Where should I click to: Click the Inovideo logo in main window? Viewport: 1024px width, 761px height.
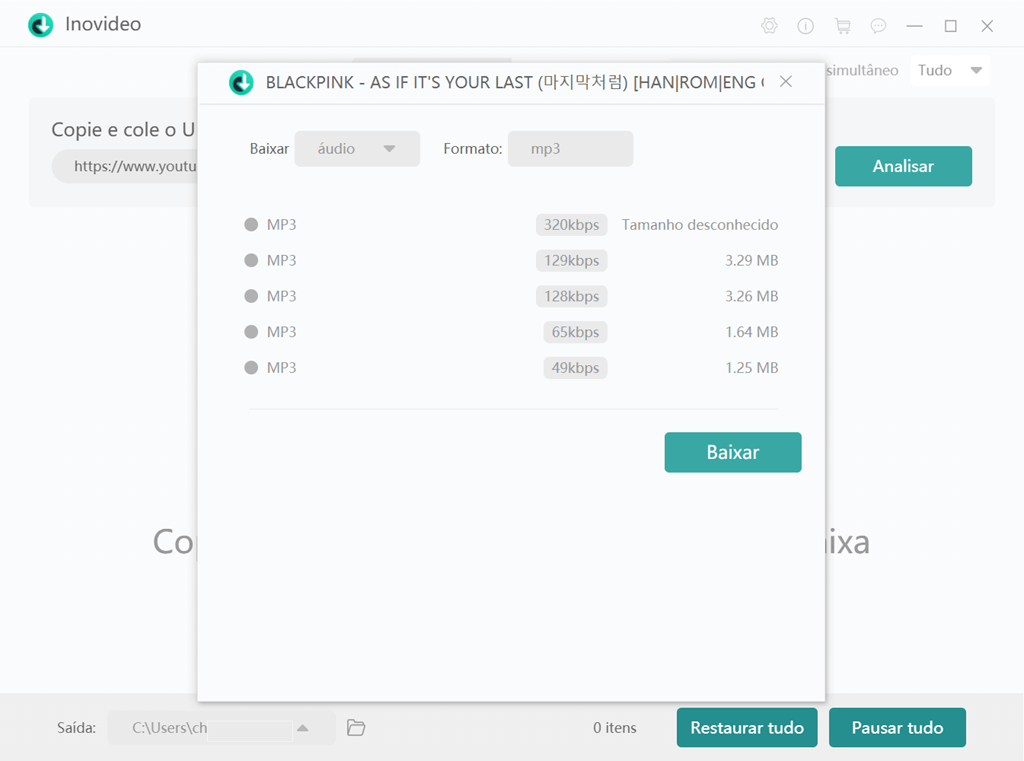click(x=40, y=25)
